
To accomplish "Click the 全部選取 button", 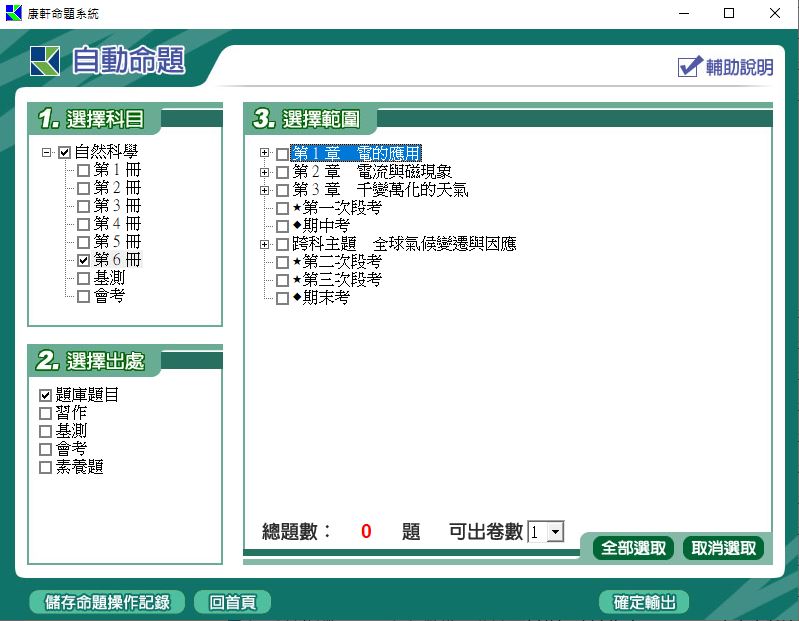I will point(634,548).
